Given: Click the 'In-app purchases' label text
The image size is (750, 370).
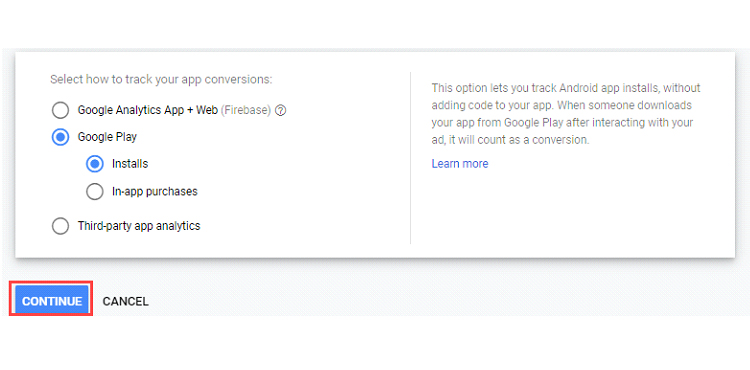Looking at the screenshot, I should point(154,192).
